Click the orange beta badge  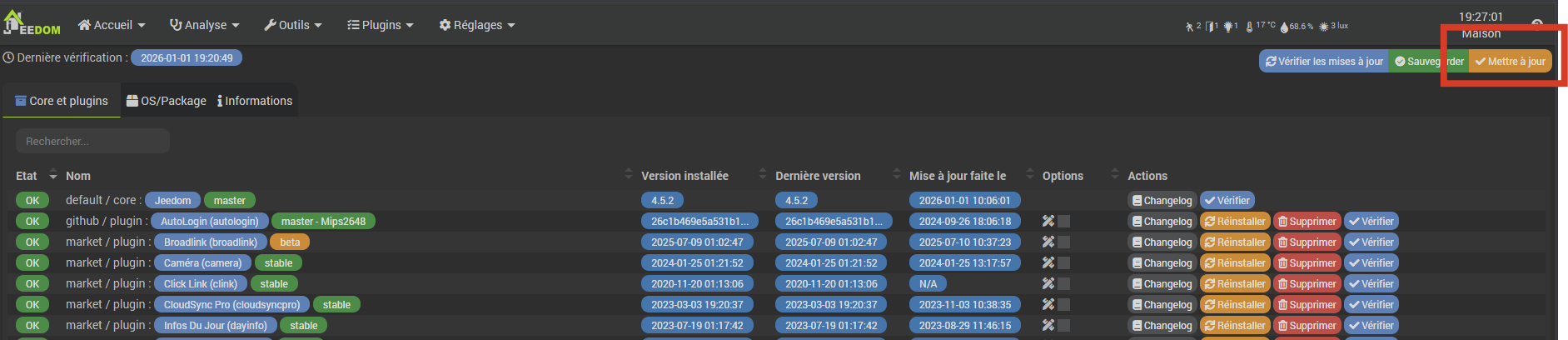tap(290, 242)
